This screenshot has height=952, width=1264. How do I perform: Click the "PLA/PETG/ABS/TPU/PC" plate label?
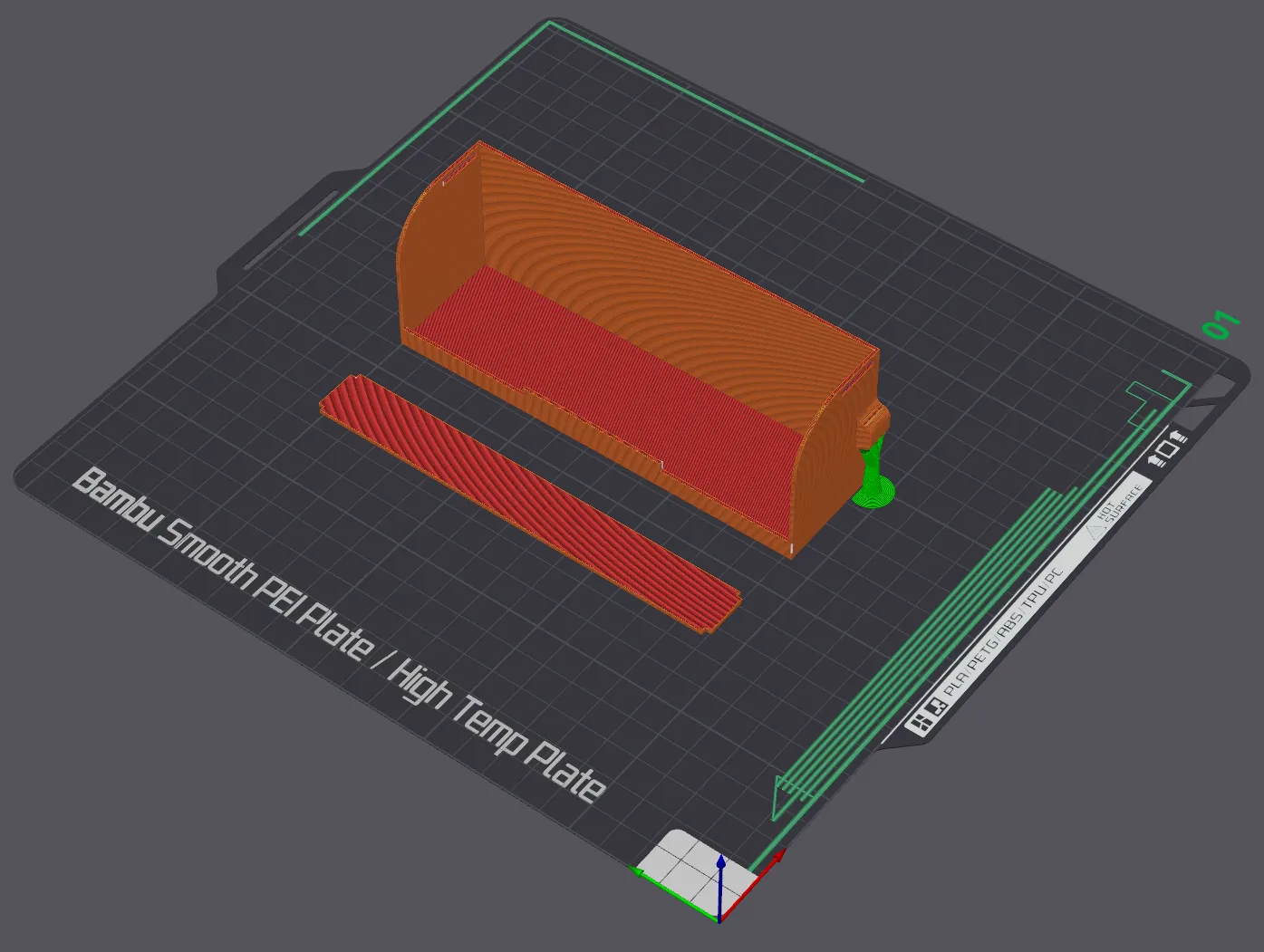[x=1003, y=630]
